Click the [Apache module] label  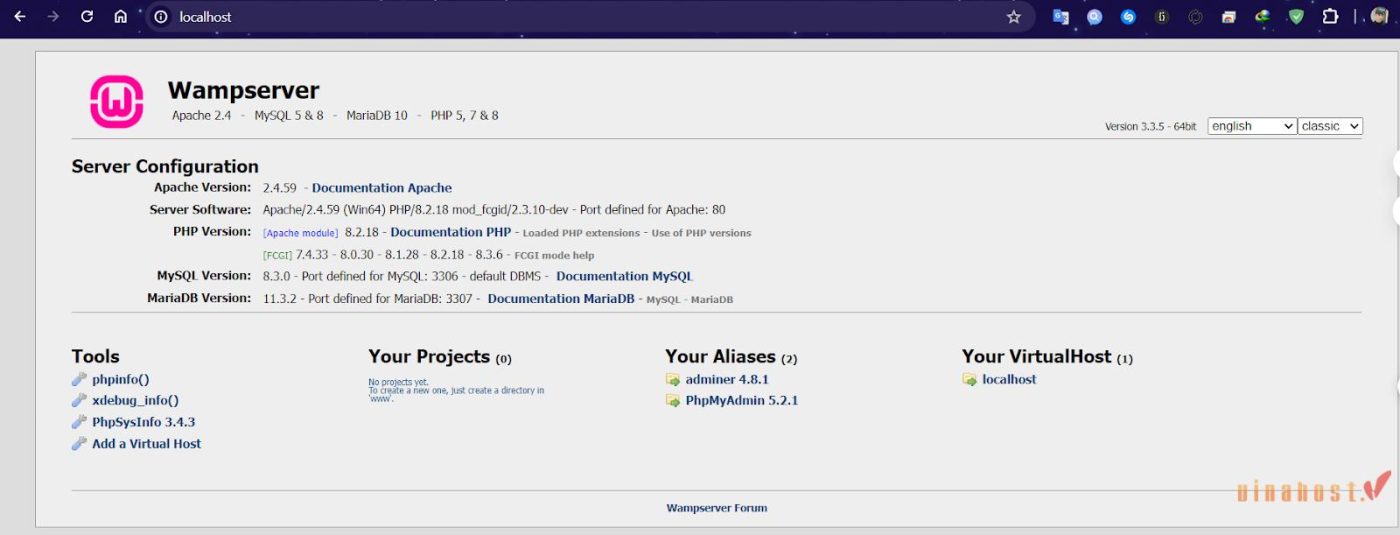tap(300, 233)
